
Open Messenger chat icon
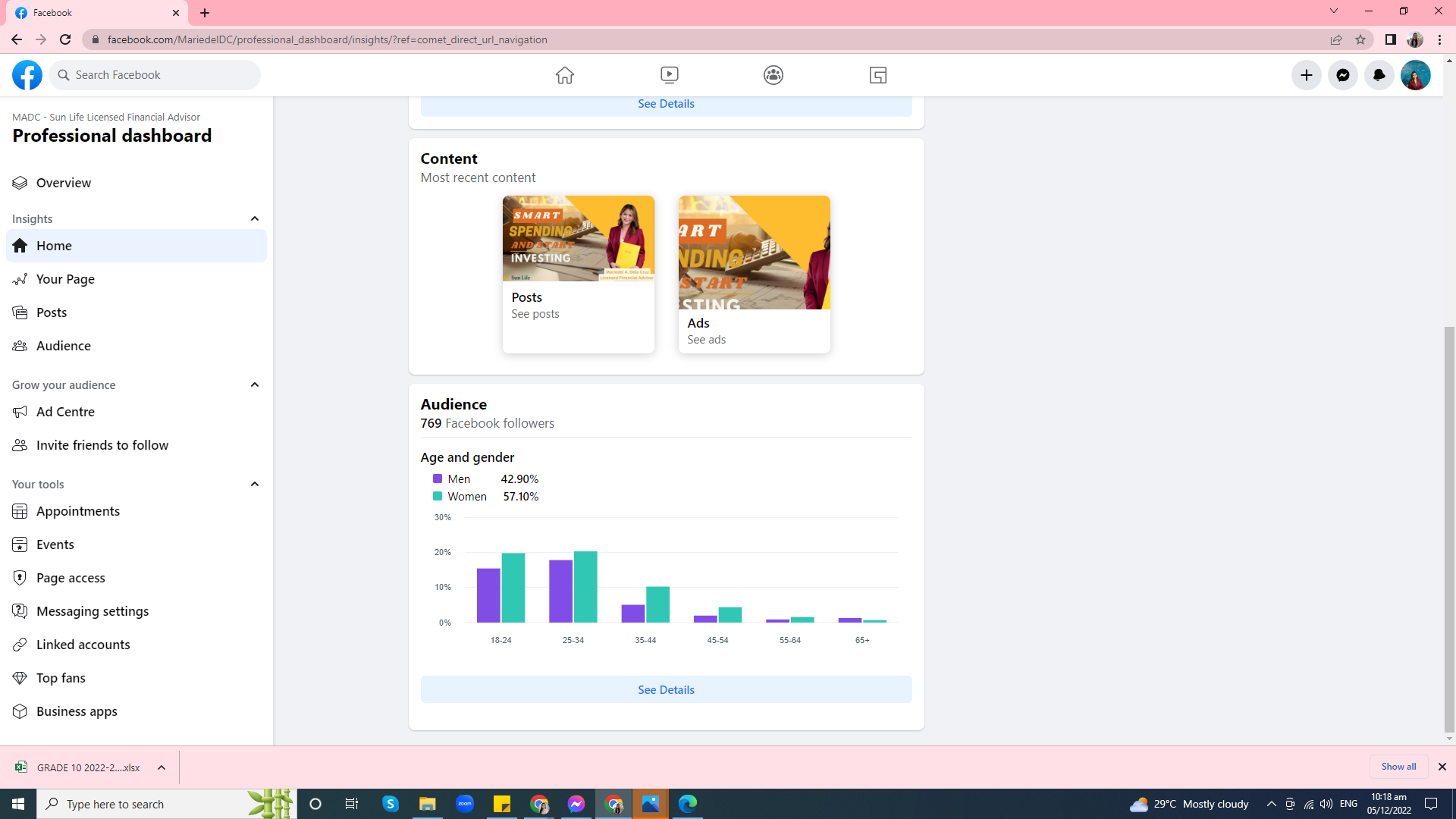click(x=1342, y=75)
